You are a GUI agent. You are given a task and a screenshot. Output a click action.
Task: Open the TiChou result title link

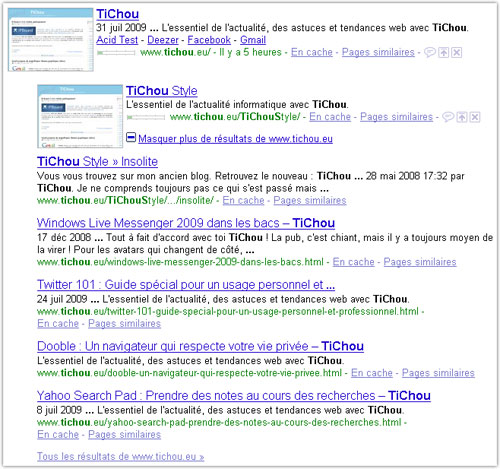point(118,14)
